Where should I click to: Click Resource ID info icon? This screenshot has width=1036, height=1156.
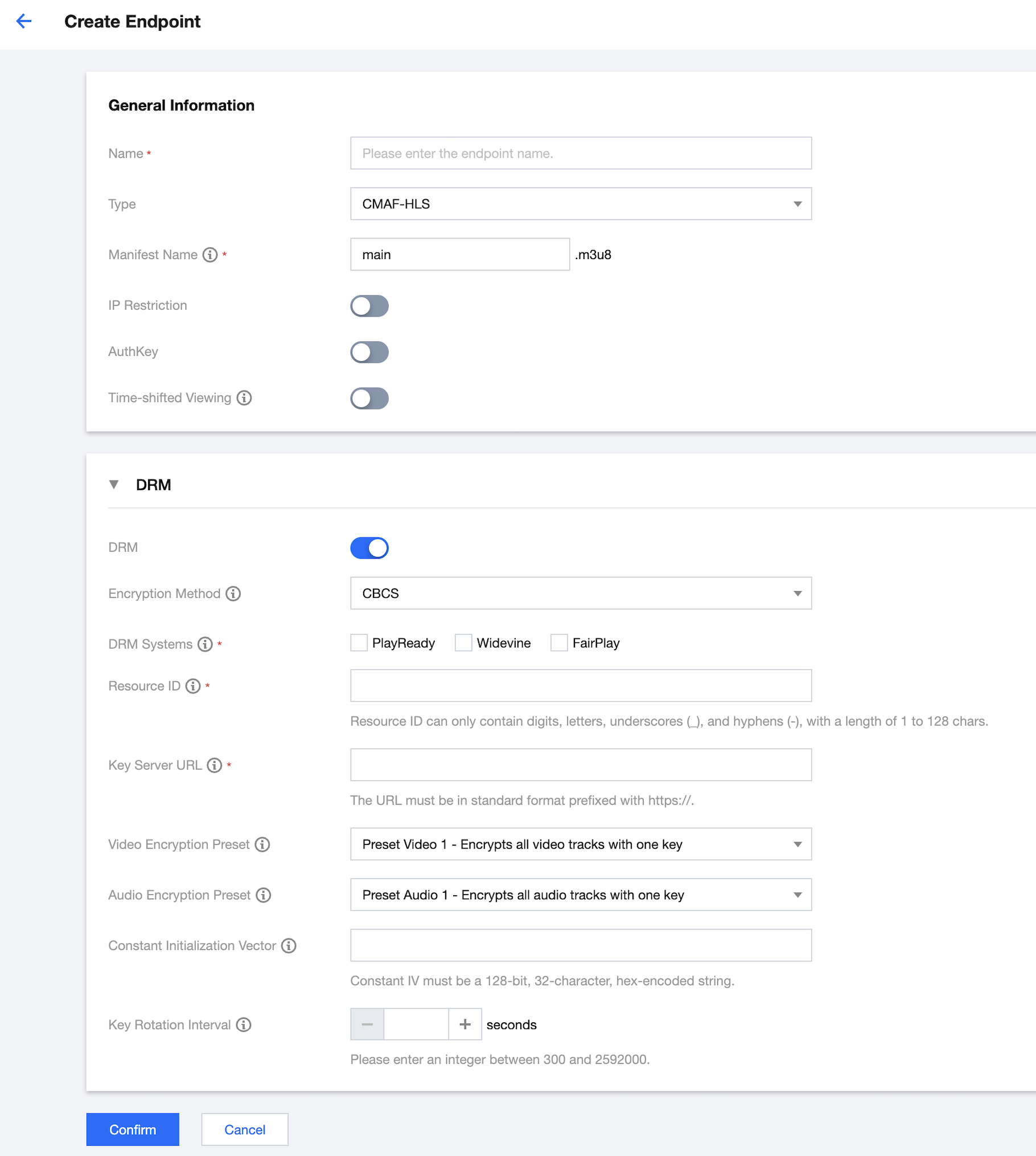click(x=193, y=686)
